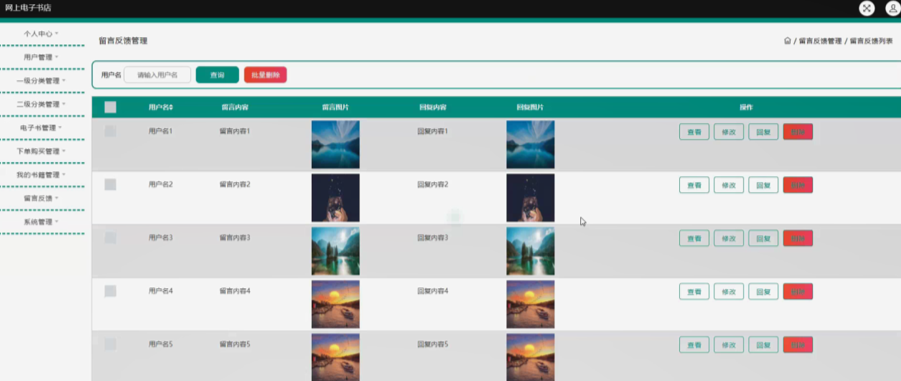Expand the 用户管理 sidebar menu

[41, 57]
